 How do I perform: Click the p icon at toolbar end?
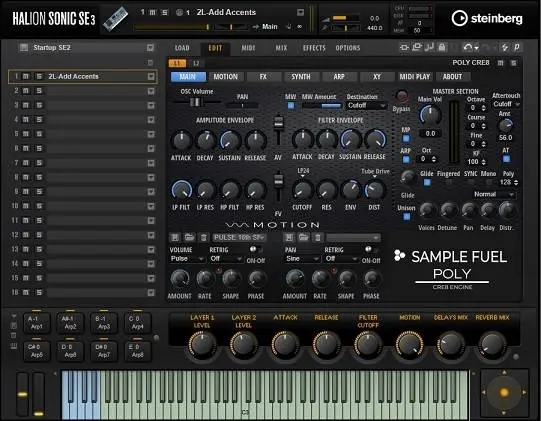(517, 47)
